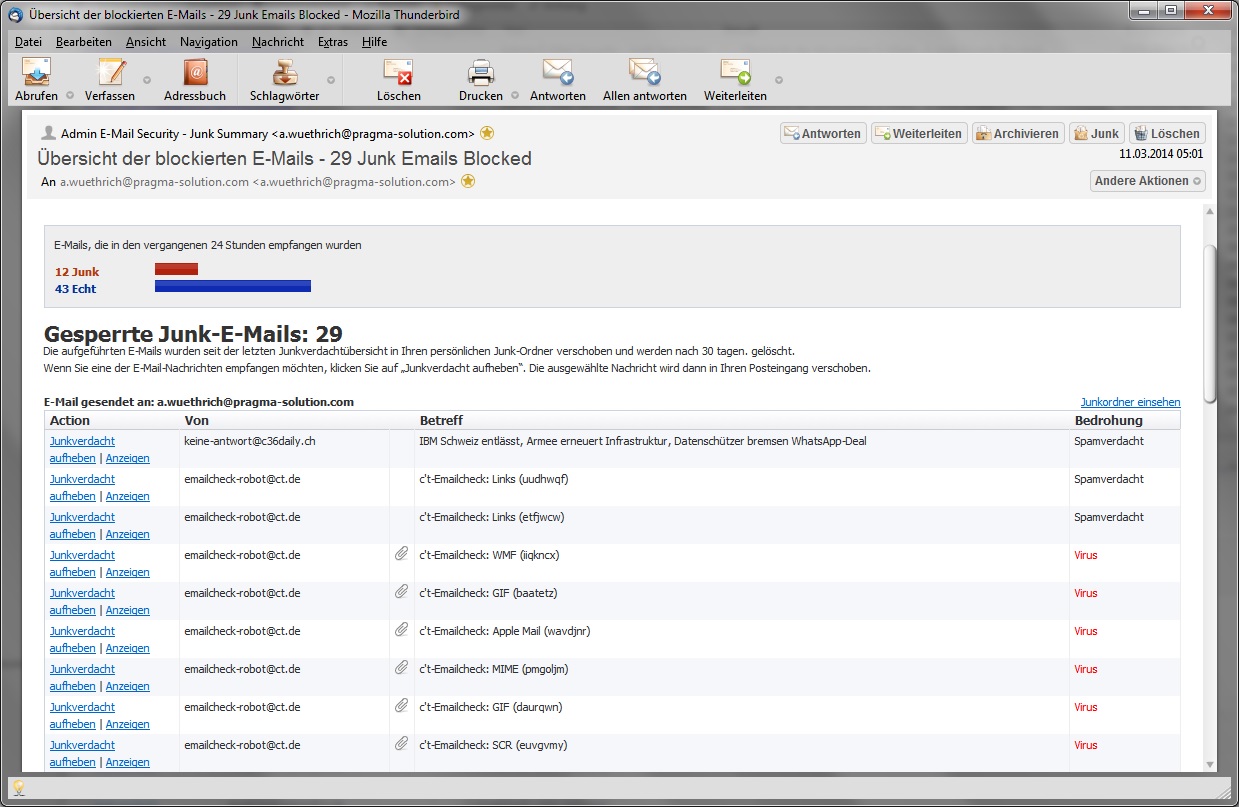Click the subject 'c't-Emailcheck: MIME (pmgoljm)'
This screenshot has width=1239, height=807.
tap(494, 669)
